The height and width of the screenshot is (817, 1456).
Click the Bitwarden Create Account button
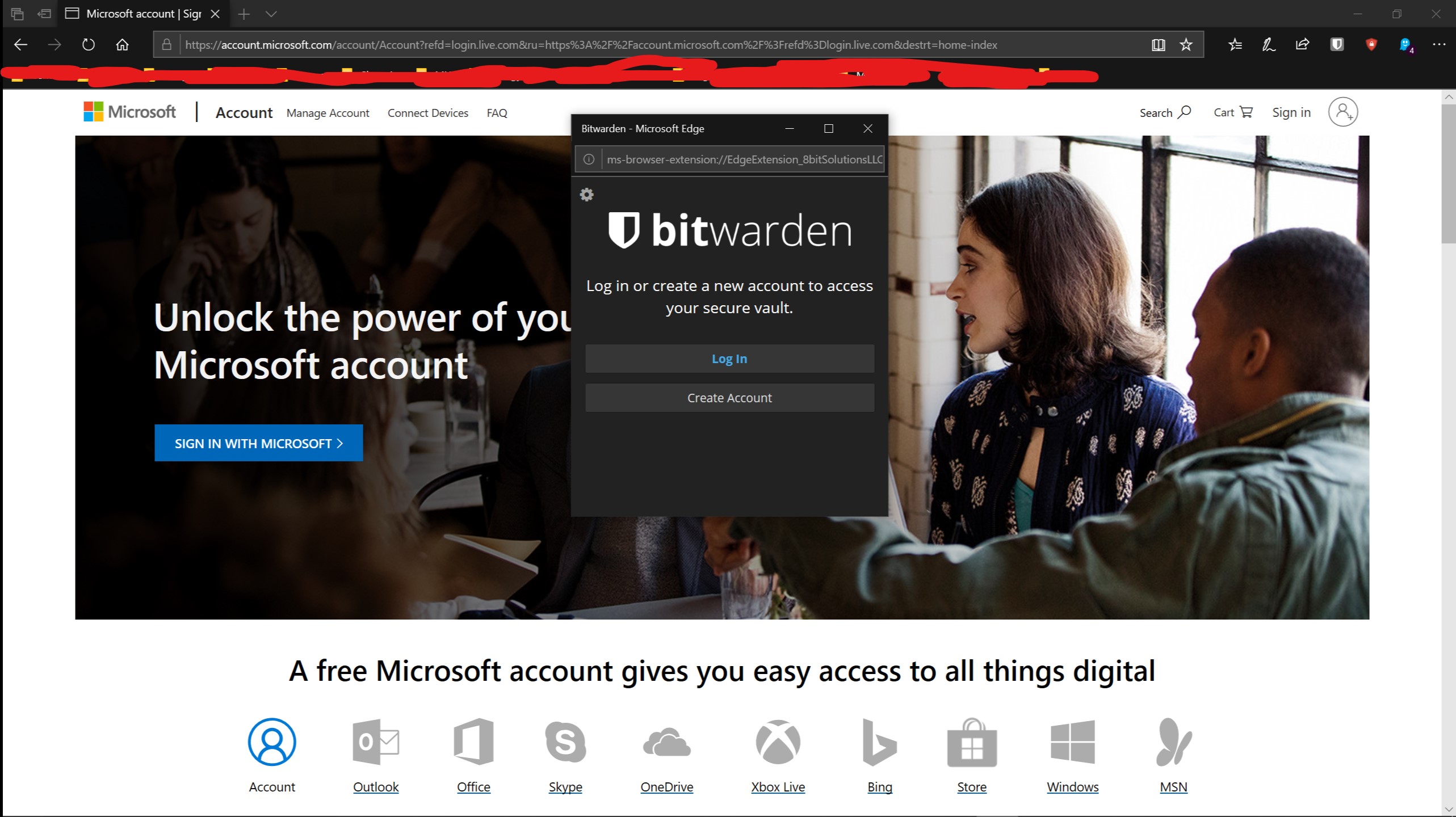[729, 398]
